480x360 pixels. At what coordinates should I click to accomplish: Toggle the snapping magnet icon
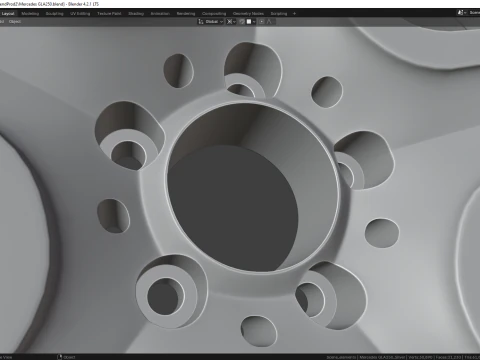tap(242, 22)
